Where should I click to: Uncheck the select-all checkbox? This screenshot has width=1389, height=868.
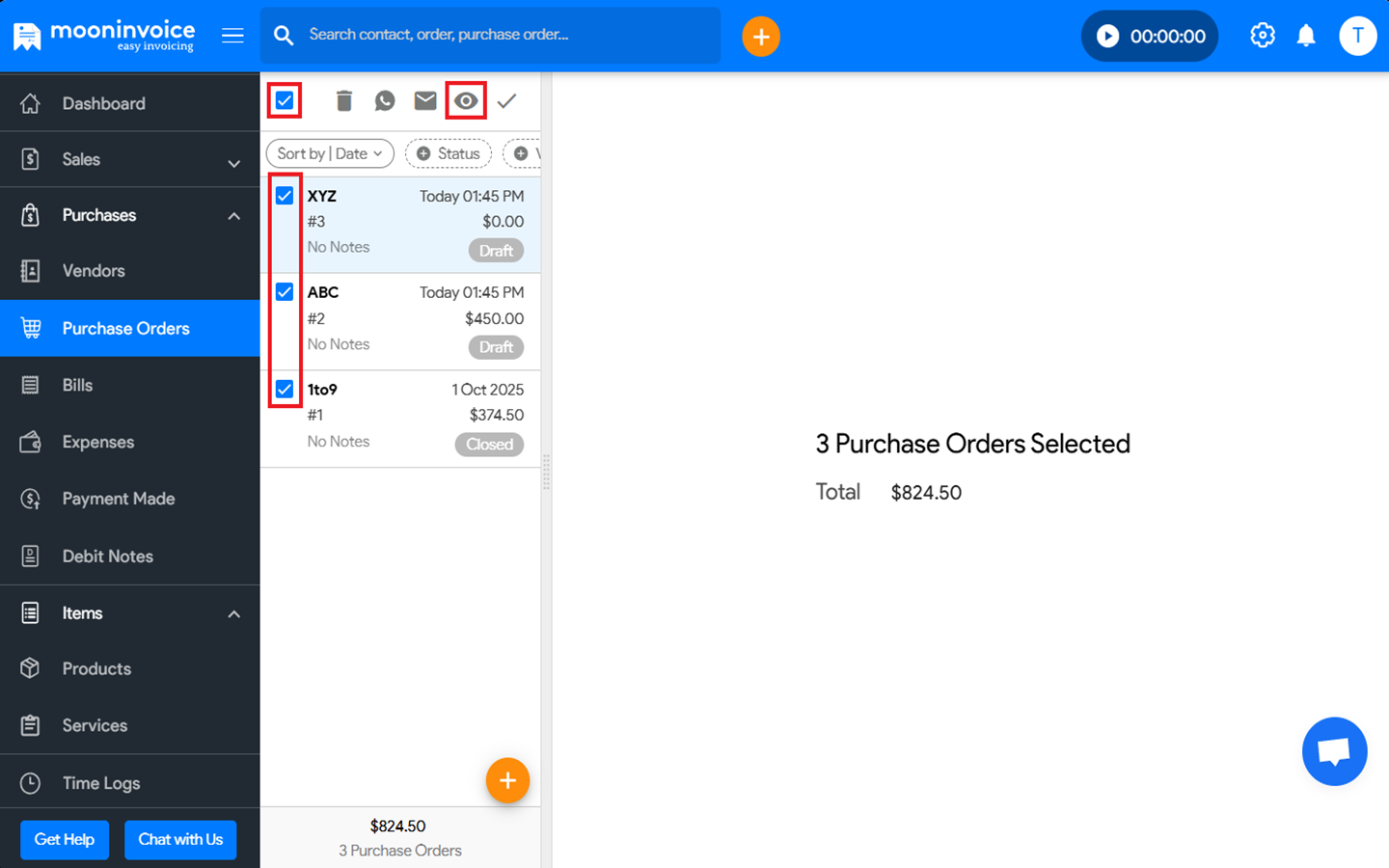pyautogui.click(x=285, y=100)
